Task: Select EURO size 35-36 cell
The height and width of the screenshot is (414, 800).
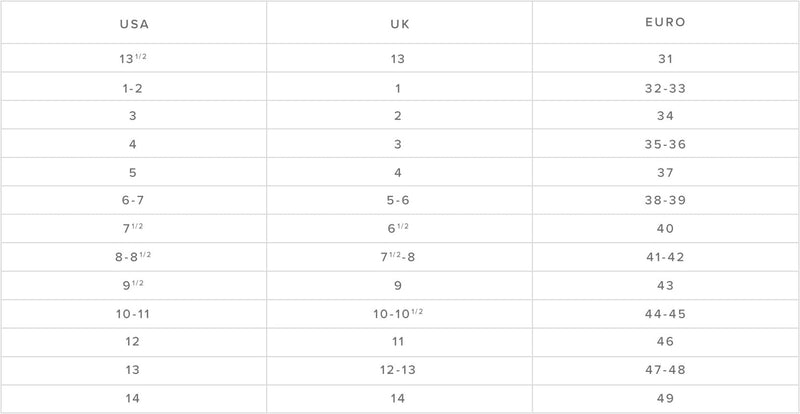Action: coord(665,144)
